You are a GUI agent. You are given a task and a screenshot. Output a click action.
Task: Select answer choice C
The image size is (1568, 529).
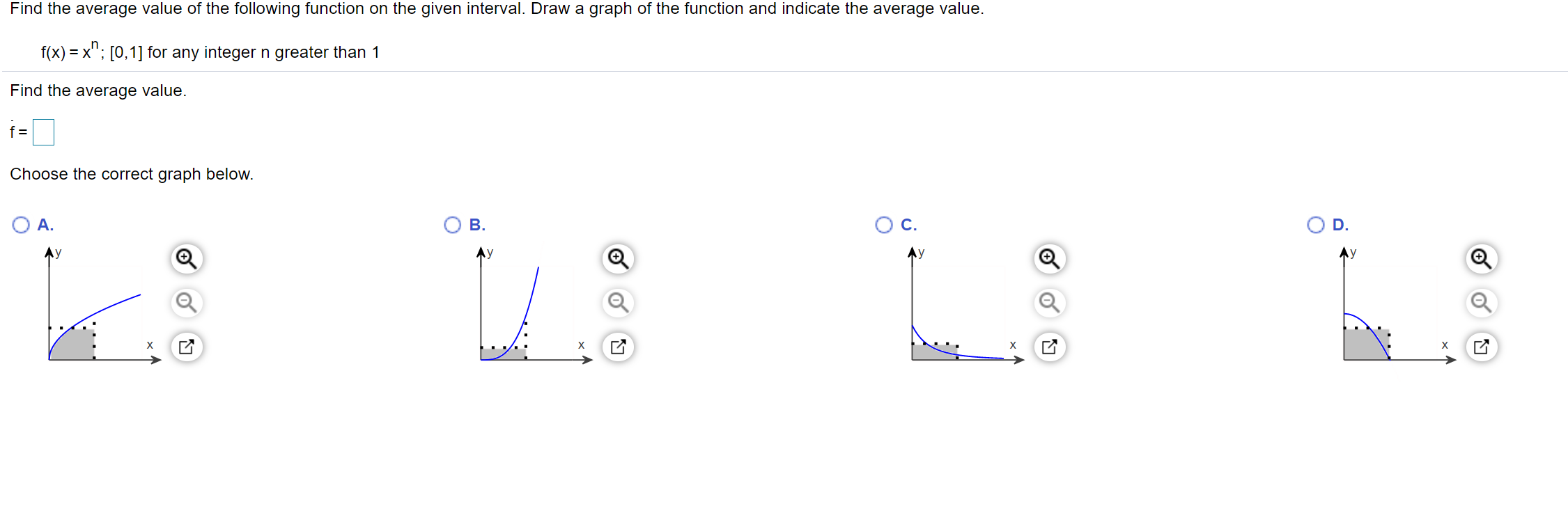click(883, 224)
